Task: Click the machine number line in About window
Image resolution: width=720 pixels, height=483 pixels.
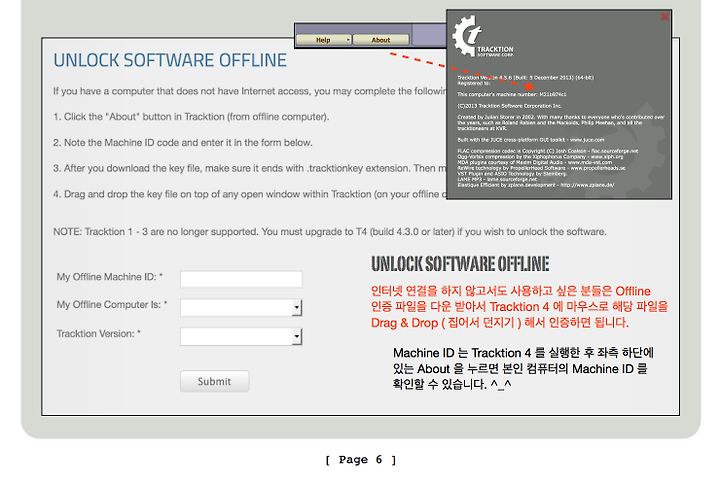Action: [x=512, y=94]
